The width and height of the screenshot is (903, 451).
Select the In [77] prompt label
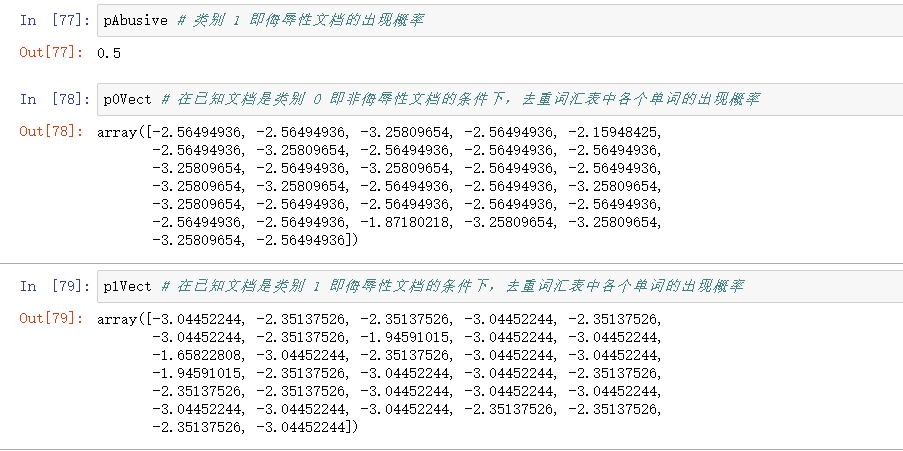[x=55, y=21]
